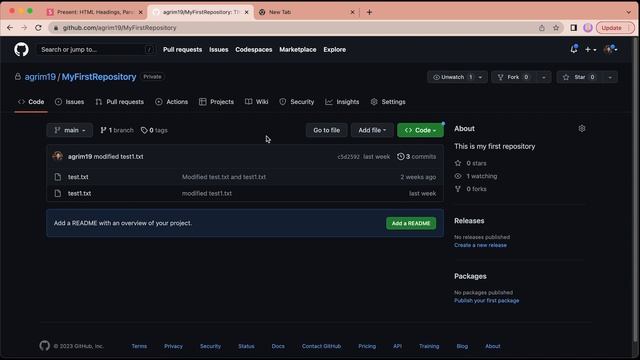
Task: Open a new browser tab with plus
Action: (369, 12)
